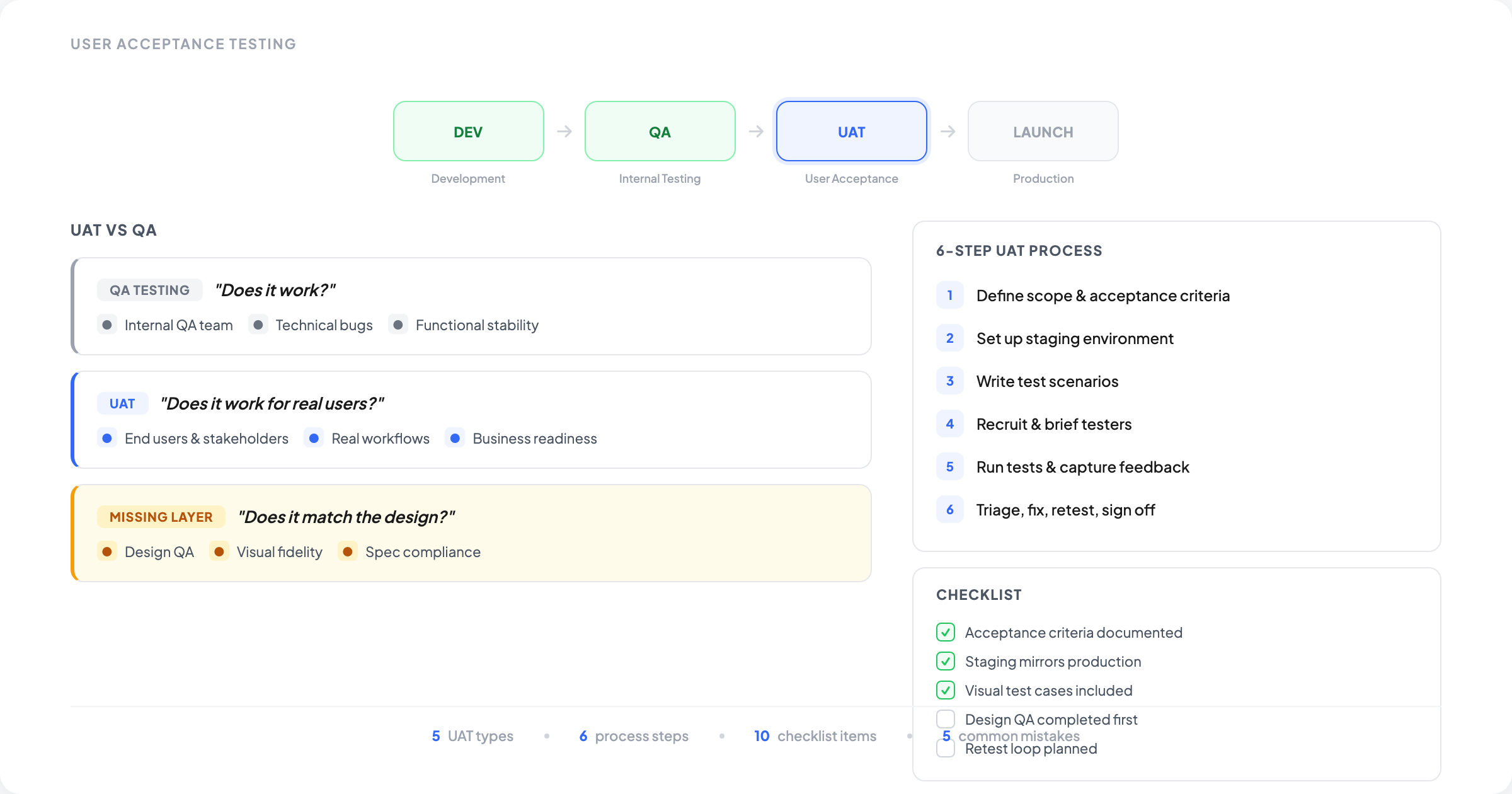Click "Define scope & acceptance criteria" text
The width and height of the screenshot is (1512, 794).
click(x=1102, y=296)
